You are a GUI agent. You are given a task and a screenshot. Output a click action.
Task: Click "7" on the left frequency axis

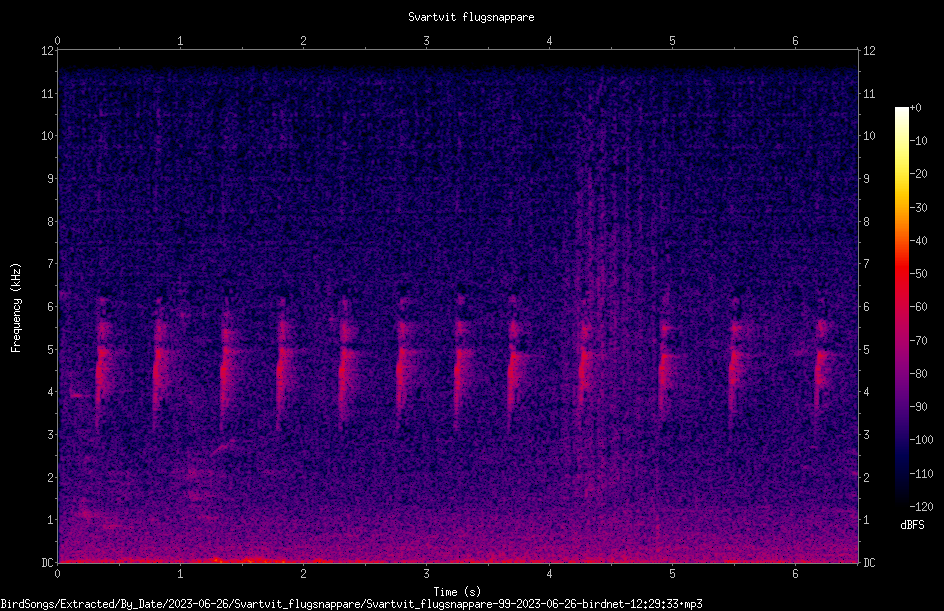tap(51, 264)
